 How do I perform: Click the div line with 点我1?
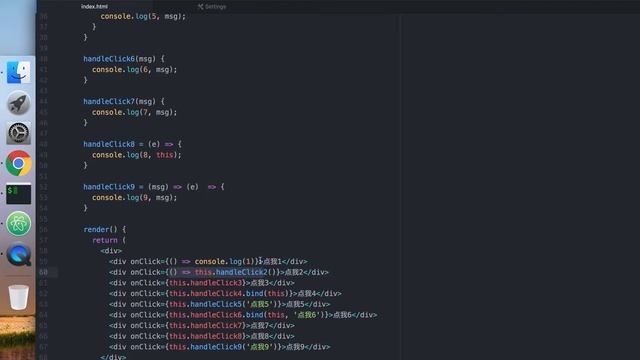tap(208, 261)
